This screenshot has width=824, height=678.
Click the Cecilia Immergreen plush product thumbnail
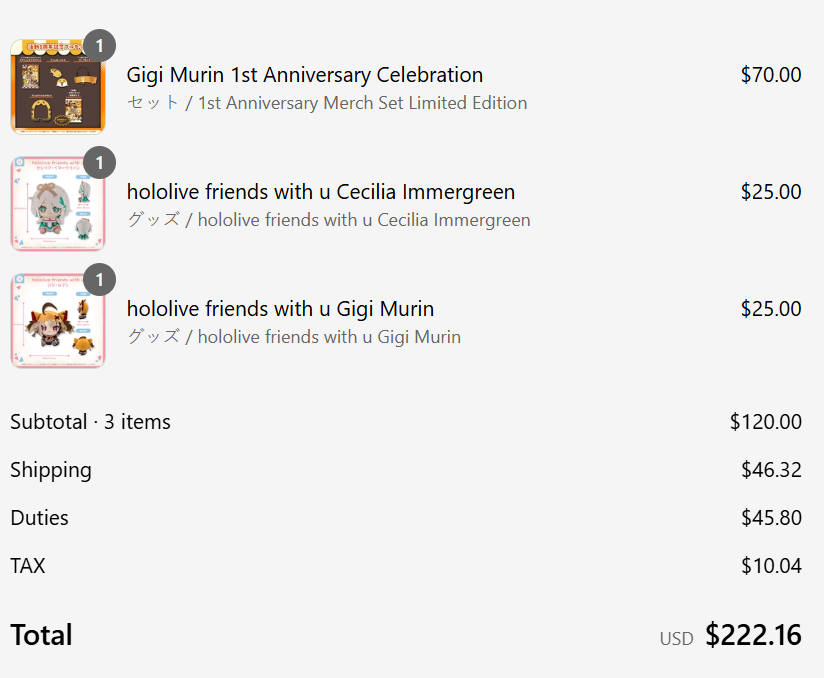tap(58, 204)
